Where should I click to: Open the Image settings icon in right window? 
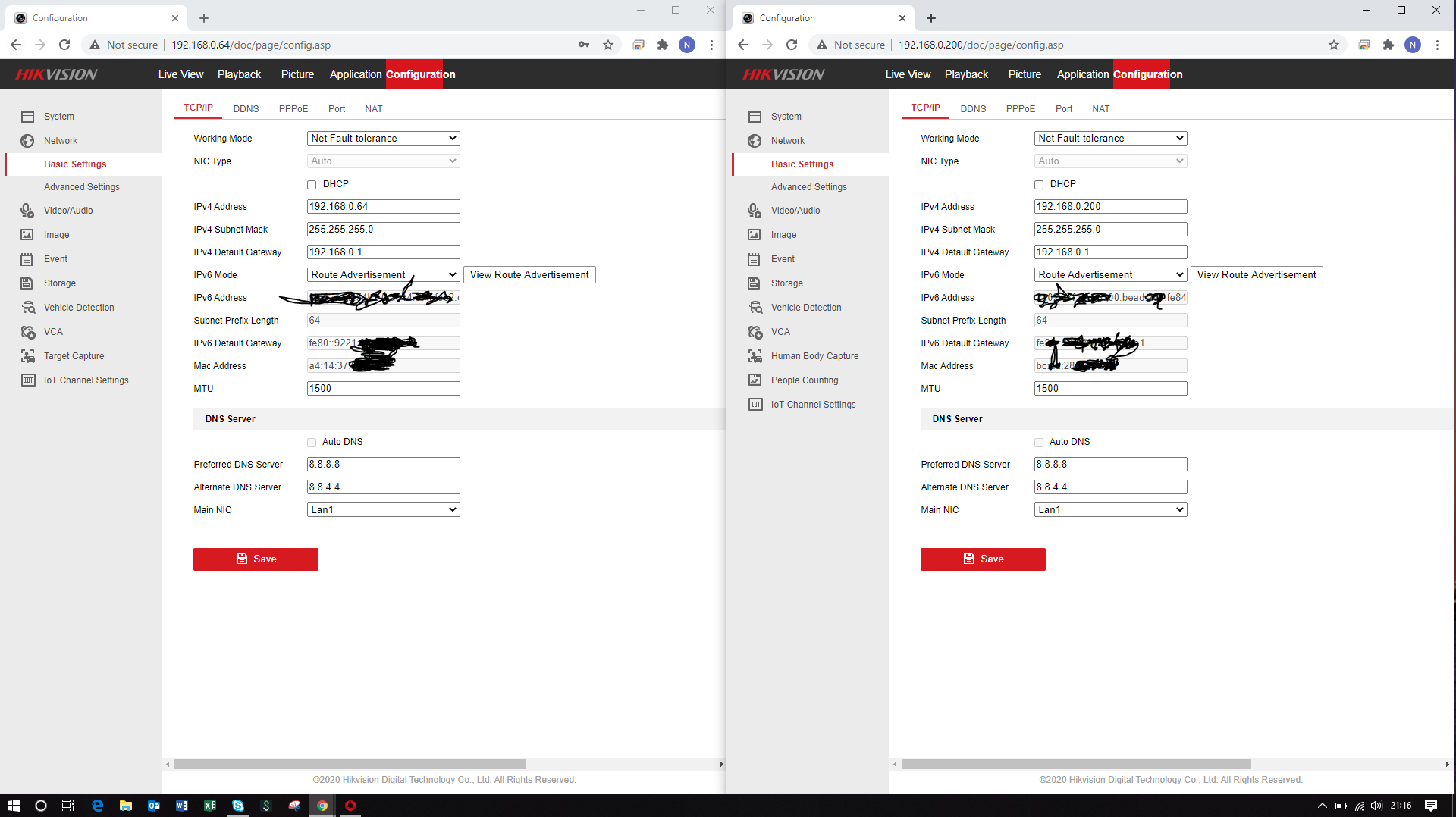click(x=754, y=235)
